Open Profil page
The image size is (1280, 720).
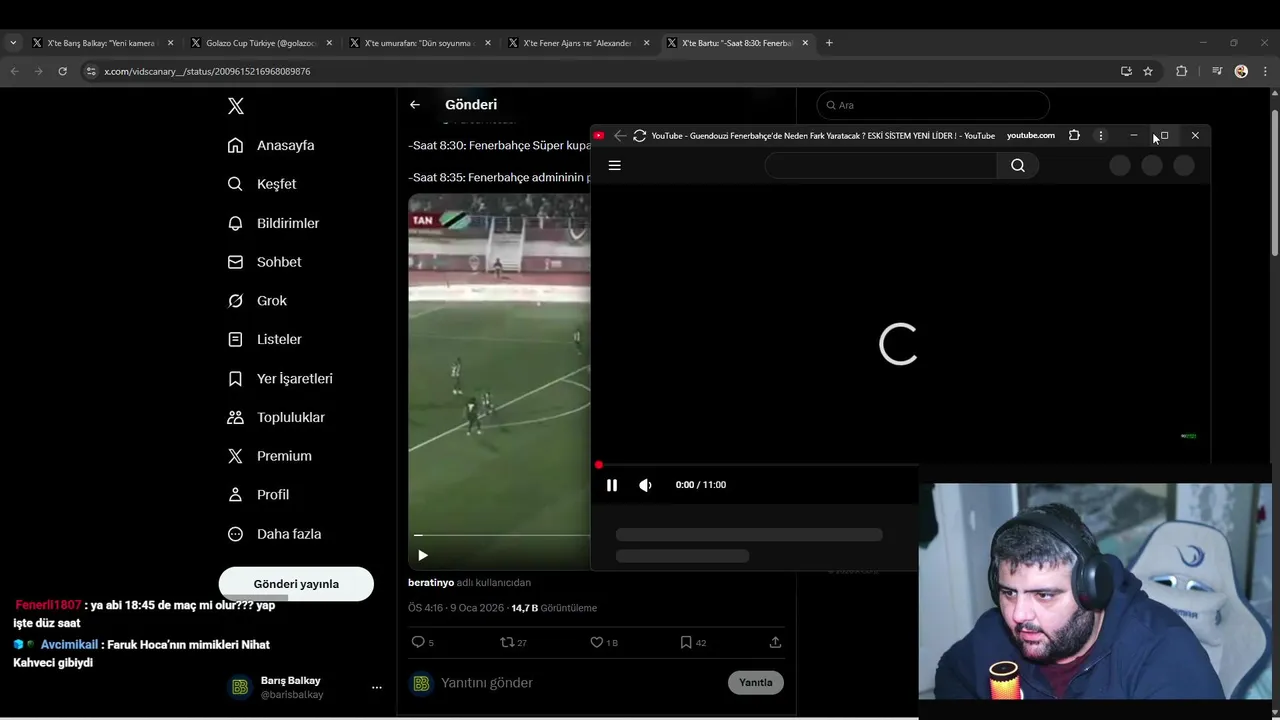(x=258, y=495)
